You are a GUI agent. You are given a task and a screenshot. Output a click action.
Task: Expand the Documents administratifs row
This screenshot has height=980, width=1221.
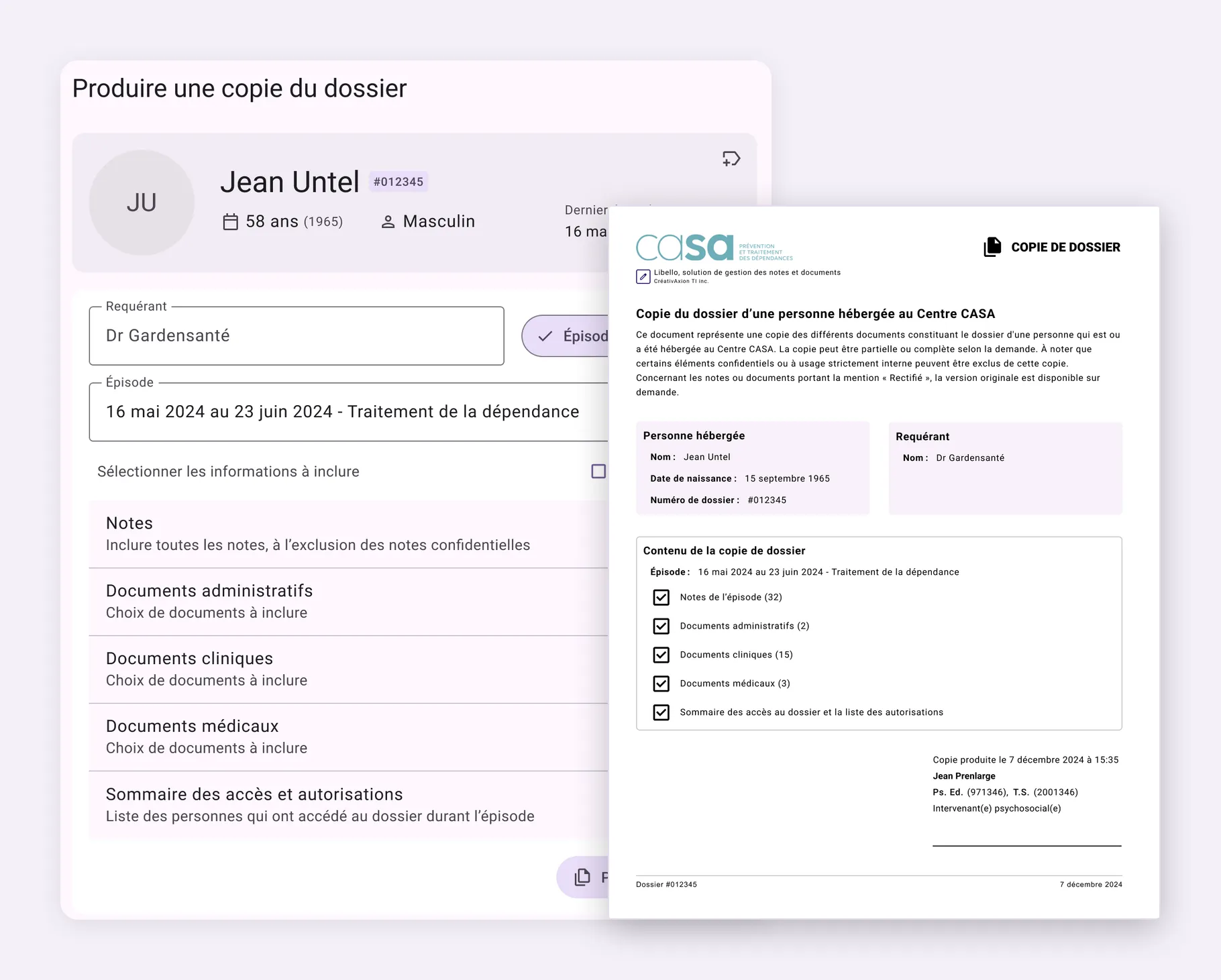[x=349, y=602]
